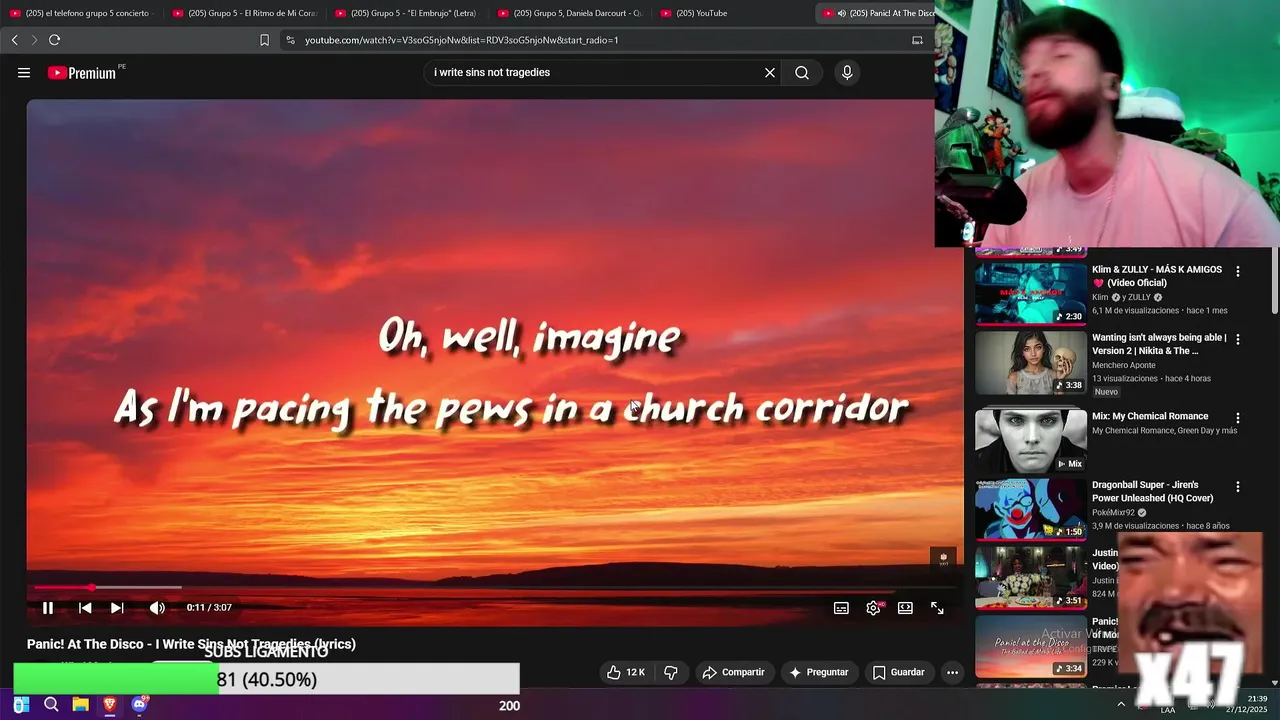Open more actions ellipsis under video
Image resolution: width=1280 pixels, height=720 pixels.
(952, 673)
